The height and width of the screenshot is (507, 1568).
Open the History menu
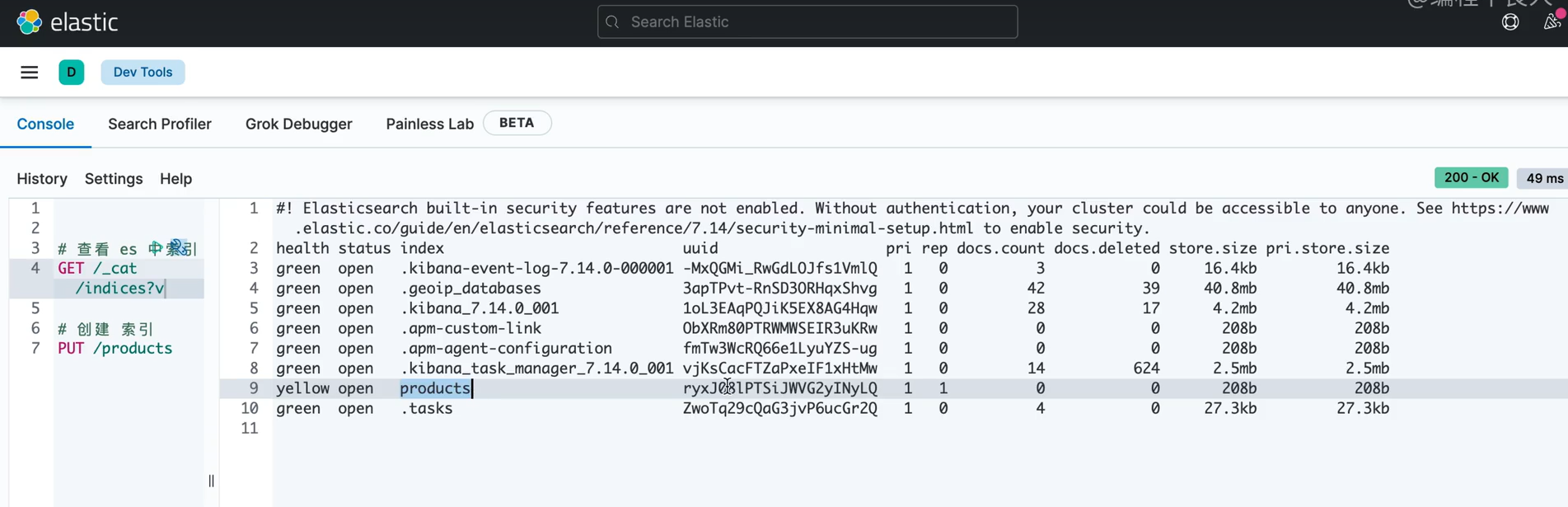42,179
